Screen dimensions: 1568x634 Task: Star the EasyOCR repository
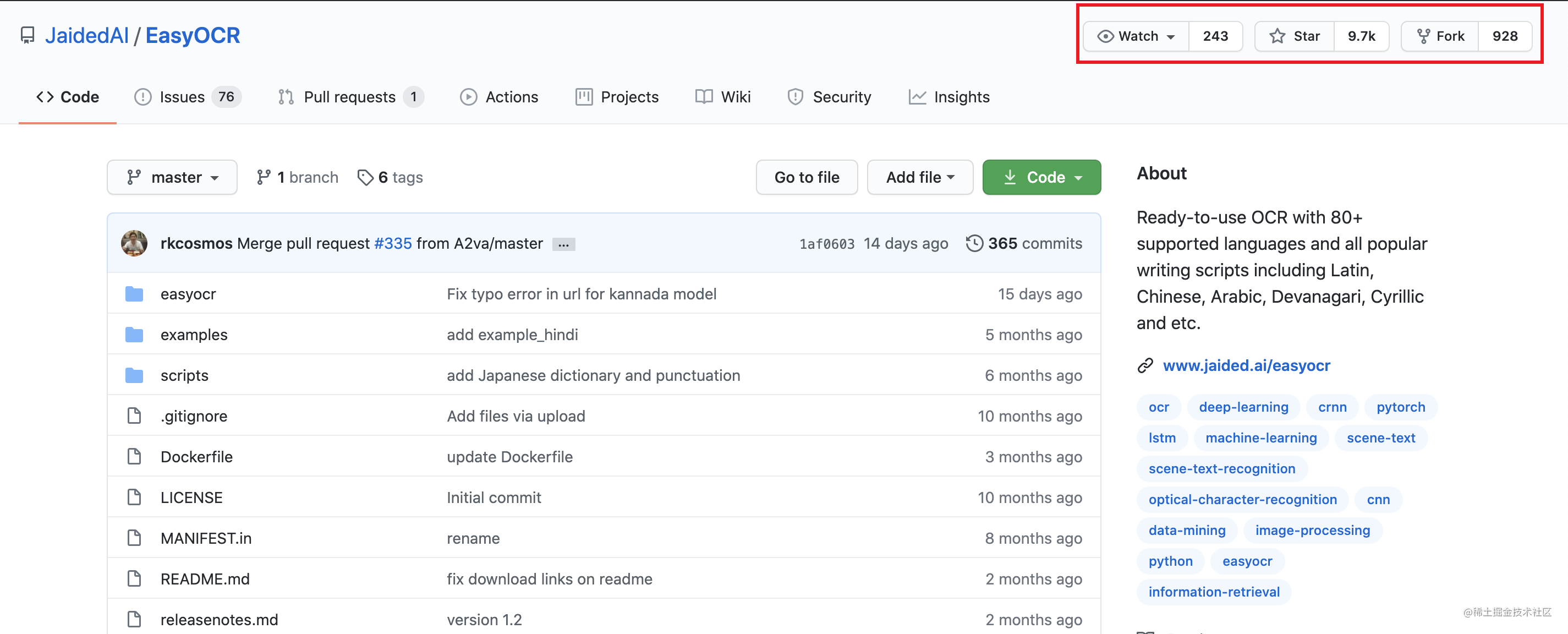coord(1295,36)
